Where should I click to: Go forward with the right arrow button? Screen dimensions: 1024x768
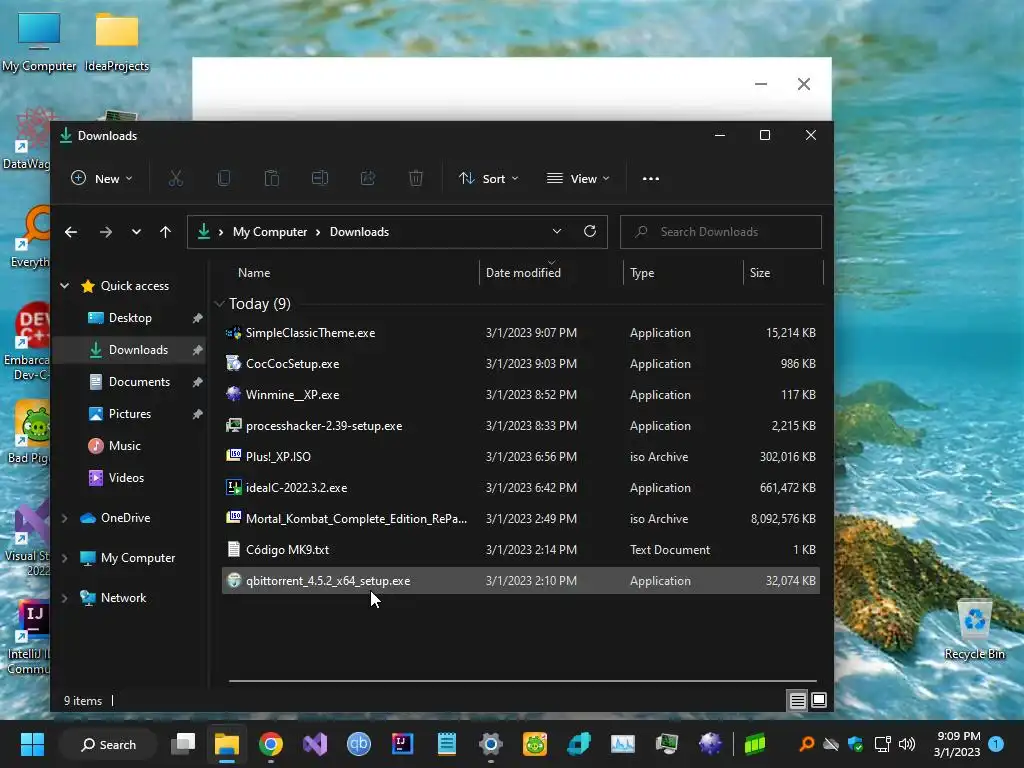click(x=106, y=232)
